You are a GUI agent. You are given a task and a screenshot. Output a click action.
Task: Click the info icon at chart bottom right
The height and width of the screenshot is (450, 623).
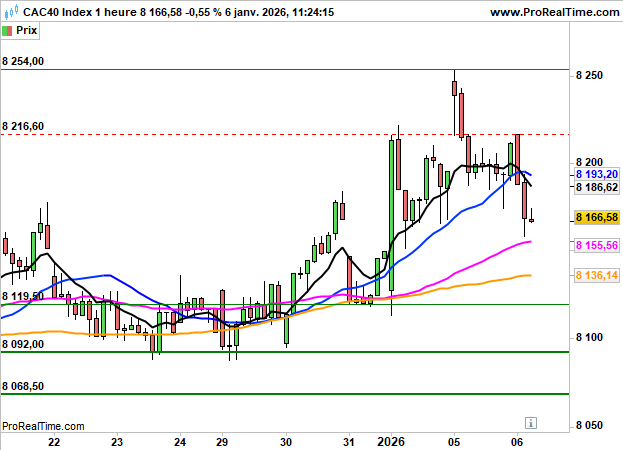click(531, 423)
